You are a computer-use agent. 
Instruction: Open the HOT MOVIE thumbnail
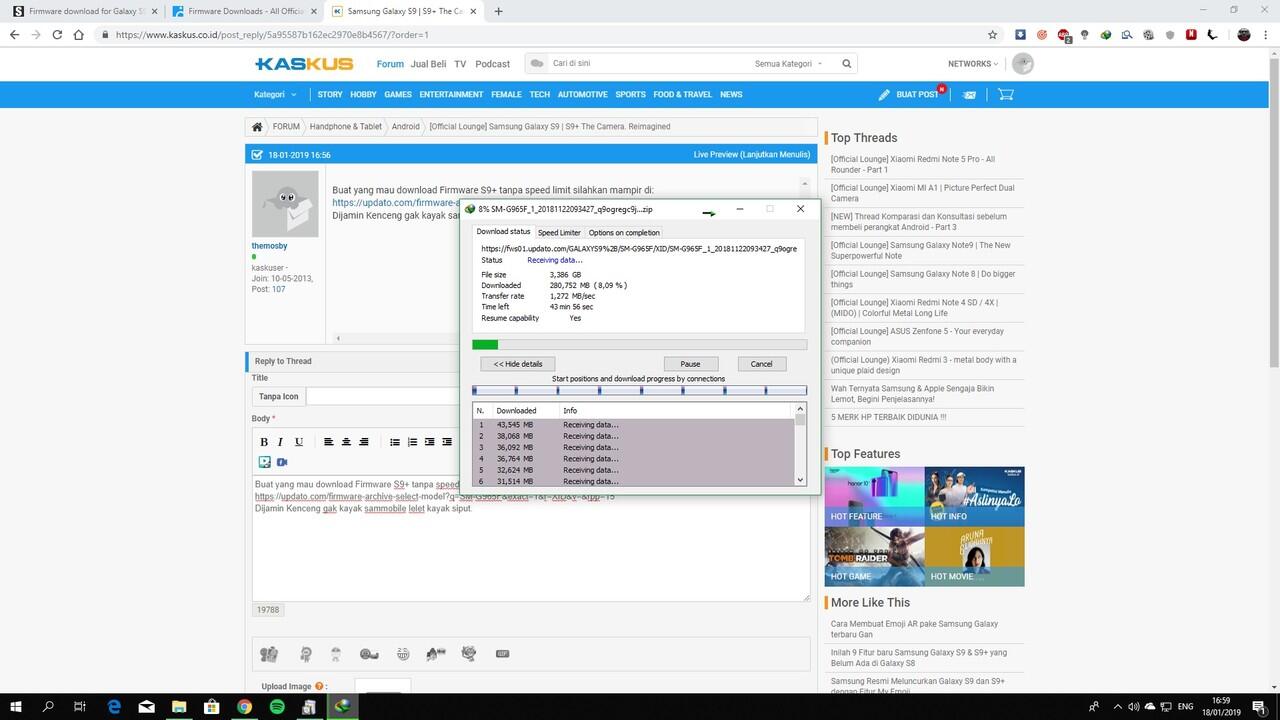(974, 556)
